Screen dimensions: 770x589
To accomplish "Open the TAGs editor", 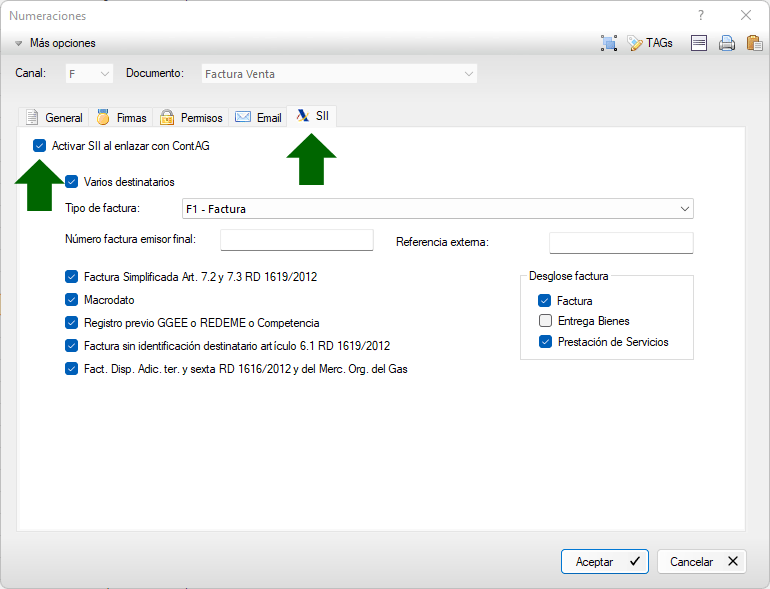I will pyautogui.click(x=650, y=43).
